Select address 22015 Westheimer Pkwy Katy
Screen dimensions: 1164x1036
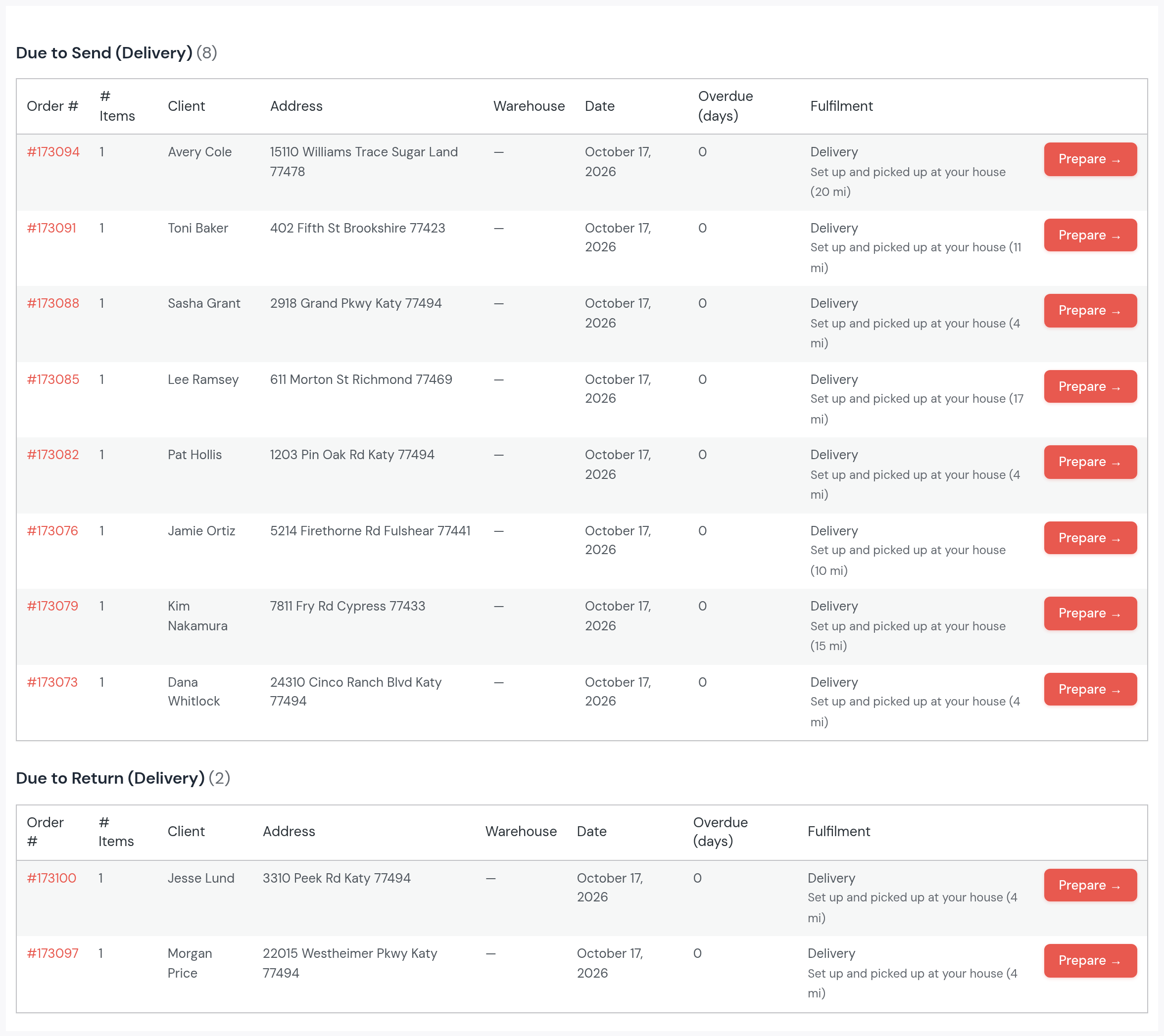pos(350,963)
